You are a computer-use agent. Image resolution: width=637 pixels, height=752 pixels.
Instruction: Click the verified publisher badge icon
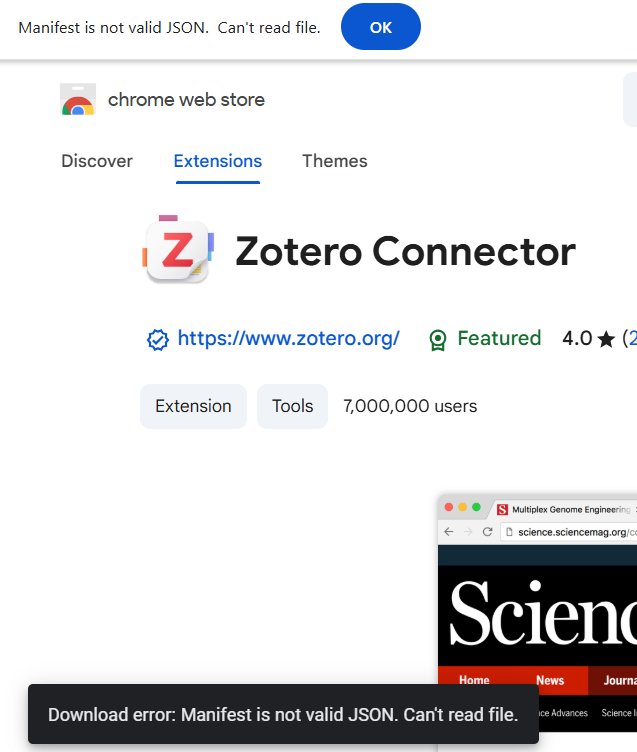pos(158,340)
